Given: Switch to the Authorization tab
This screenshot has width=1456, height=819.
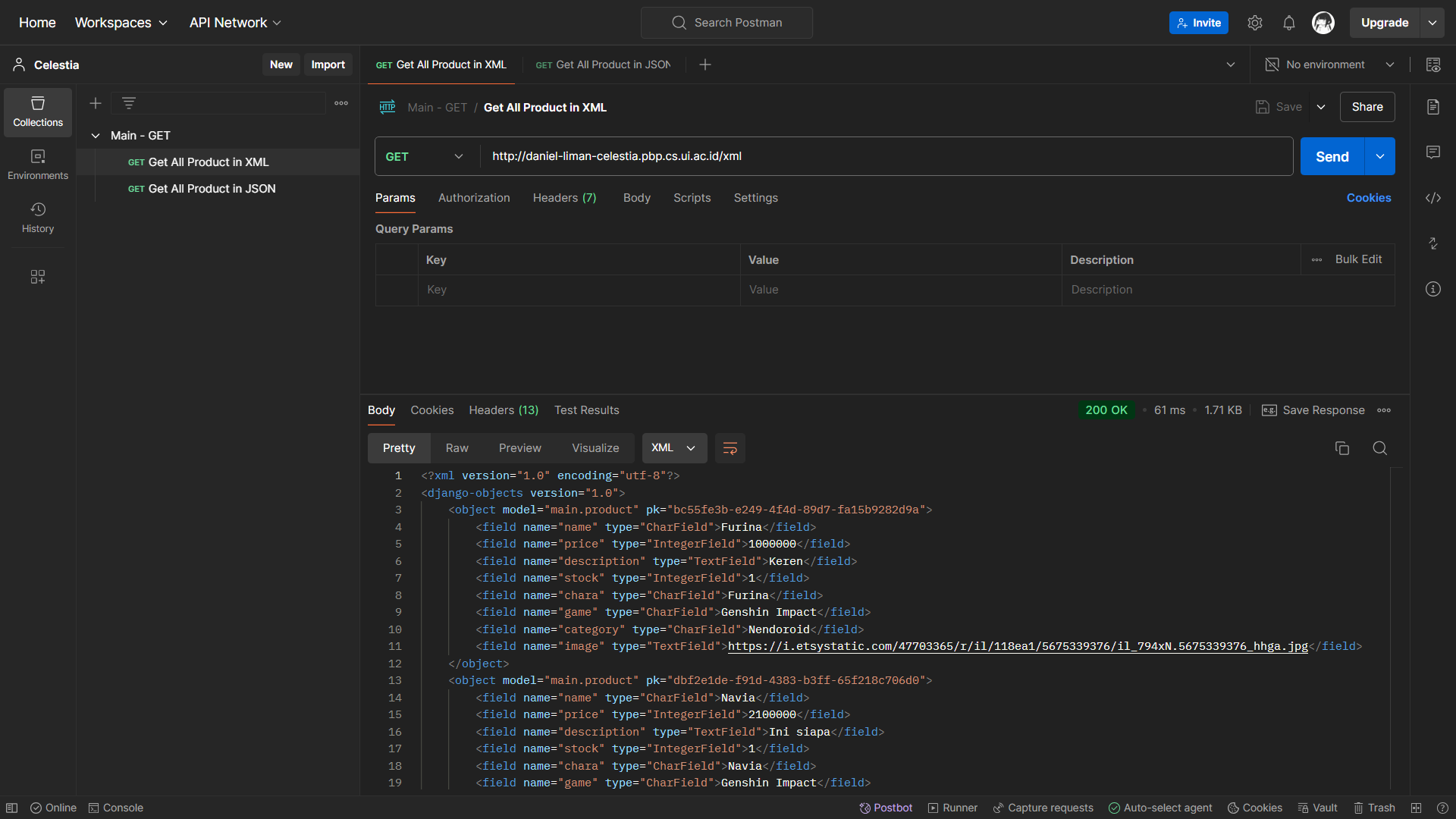Looking at the screenshot, I should [474, 198].
